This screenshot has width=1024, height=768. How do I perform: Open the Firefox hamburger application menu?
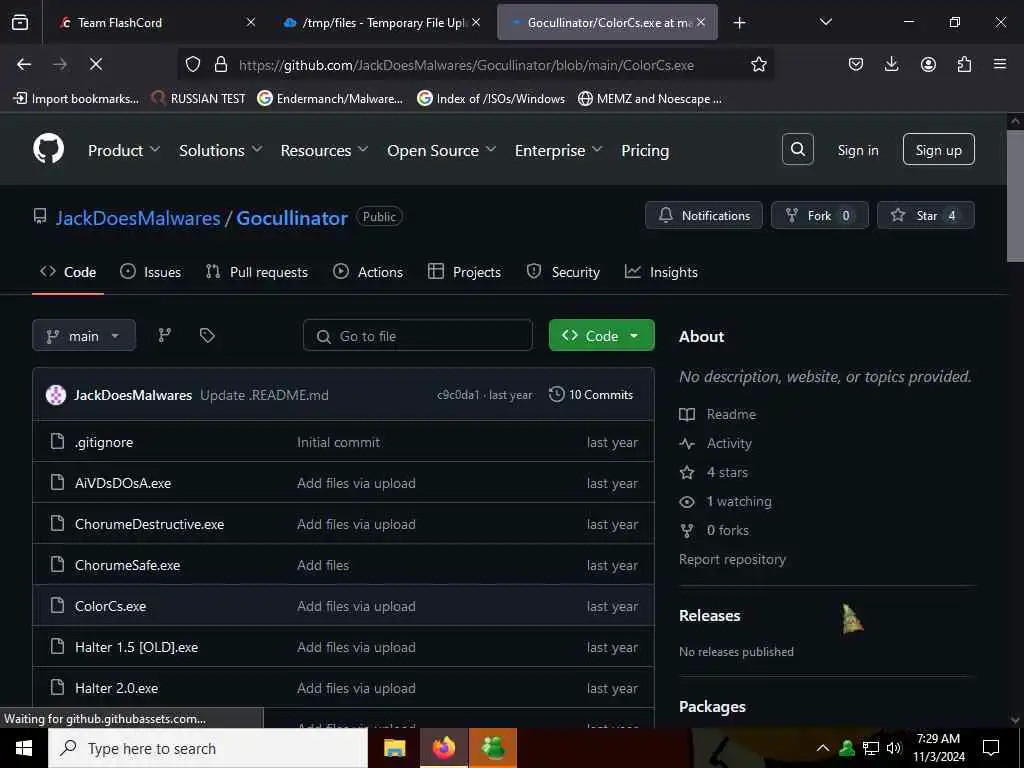tap(1000, 64)
